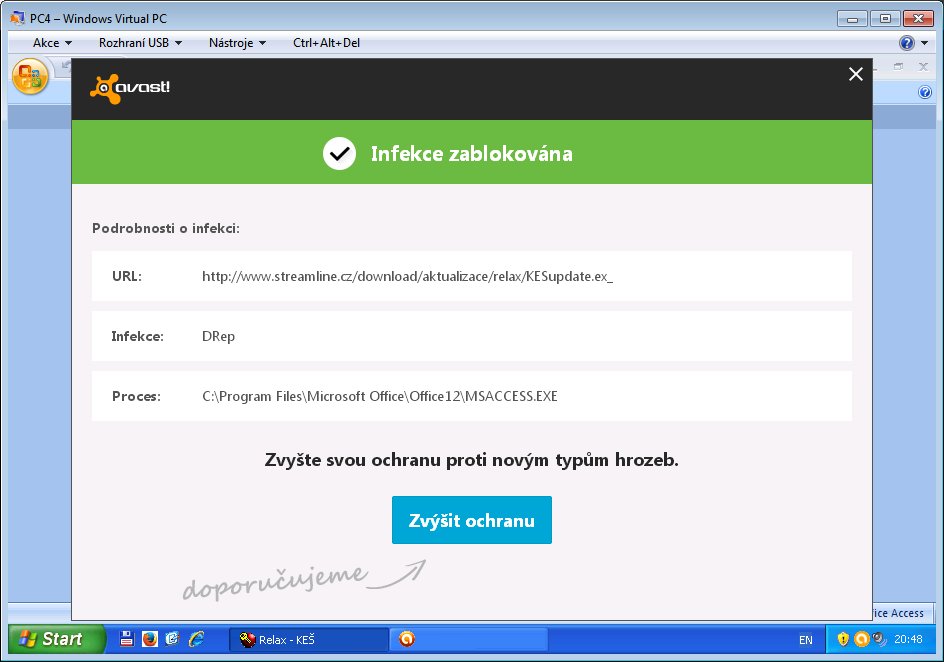The image size is (944, 662).
Task: Close the avast infection alert dialog
Action: tap(856, 74)
